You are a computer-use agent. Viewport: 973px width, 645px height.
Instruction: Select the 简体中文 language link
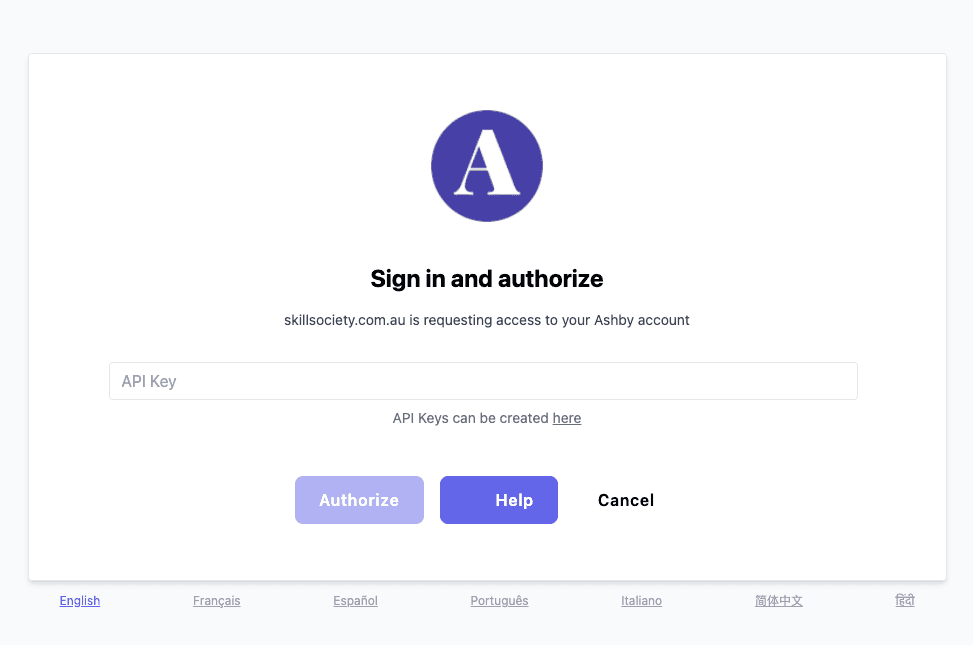[779, 601]
